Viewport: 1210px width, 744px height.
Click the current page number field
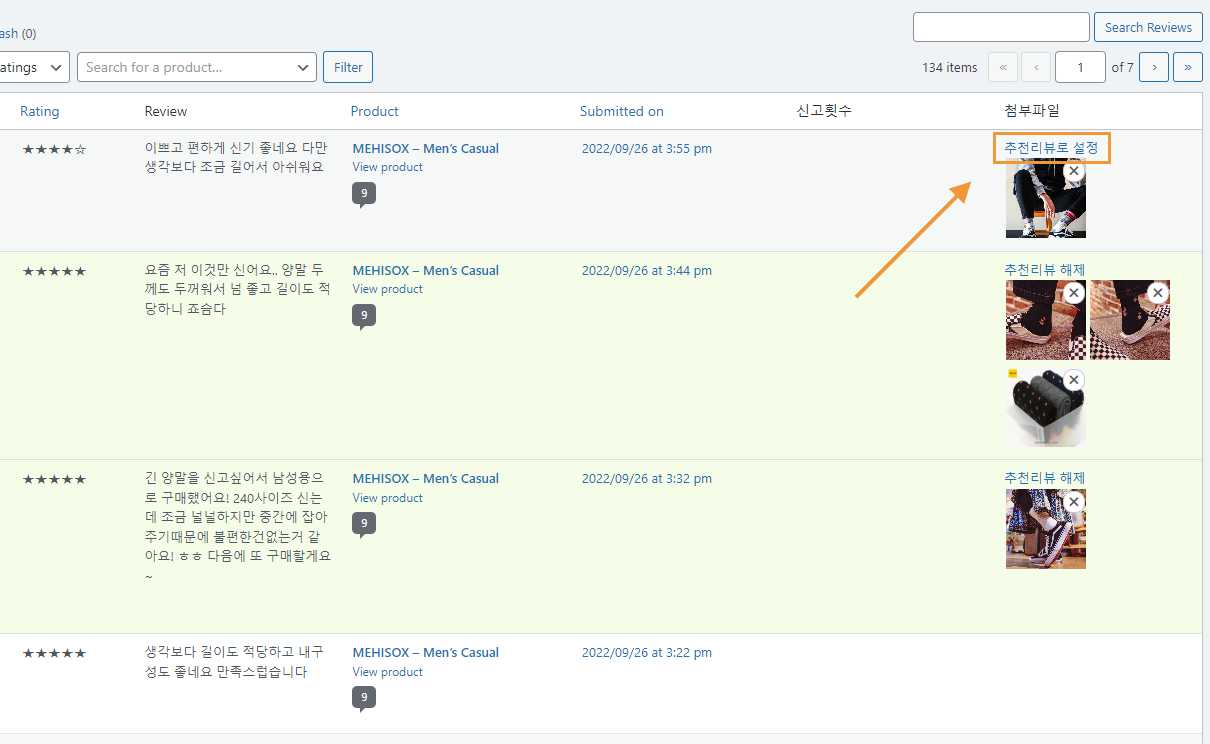pyautogui.click(x=1080, y=67)
